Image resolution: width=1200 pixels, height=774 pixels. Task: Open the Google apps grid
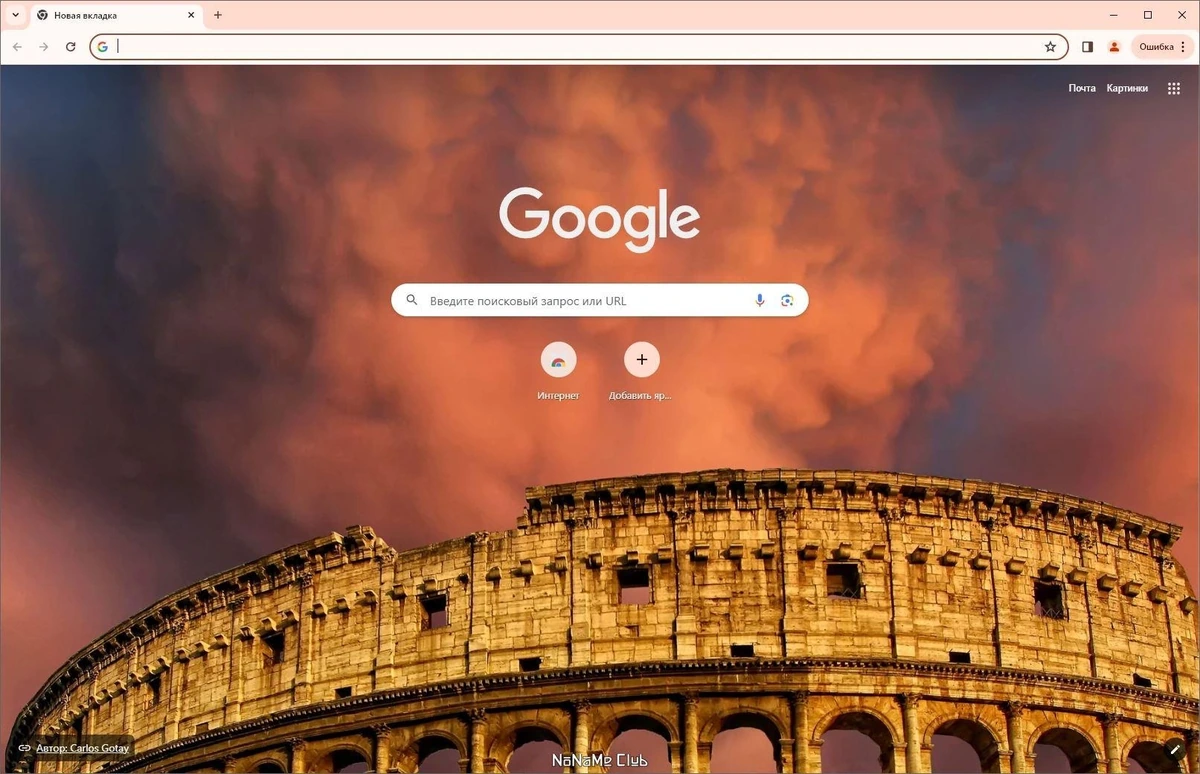pos(1173,88)
